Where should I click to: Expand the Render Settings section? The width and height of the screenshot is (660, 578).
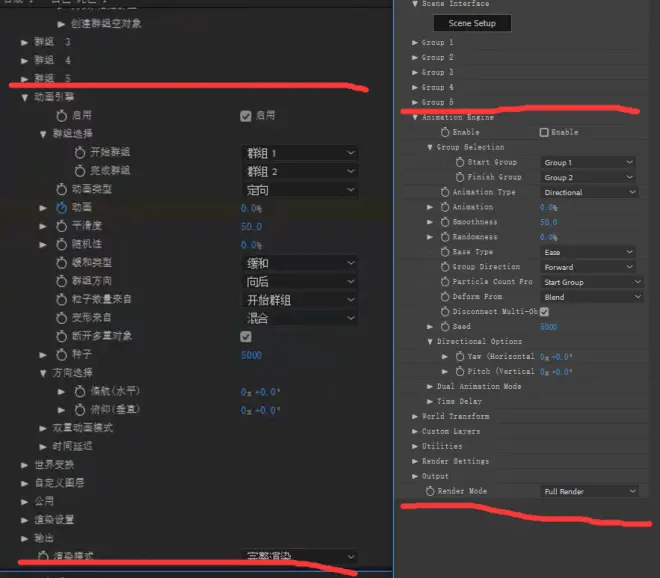(x=415, y=461)
